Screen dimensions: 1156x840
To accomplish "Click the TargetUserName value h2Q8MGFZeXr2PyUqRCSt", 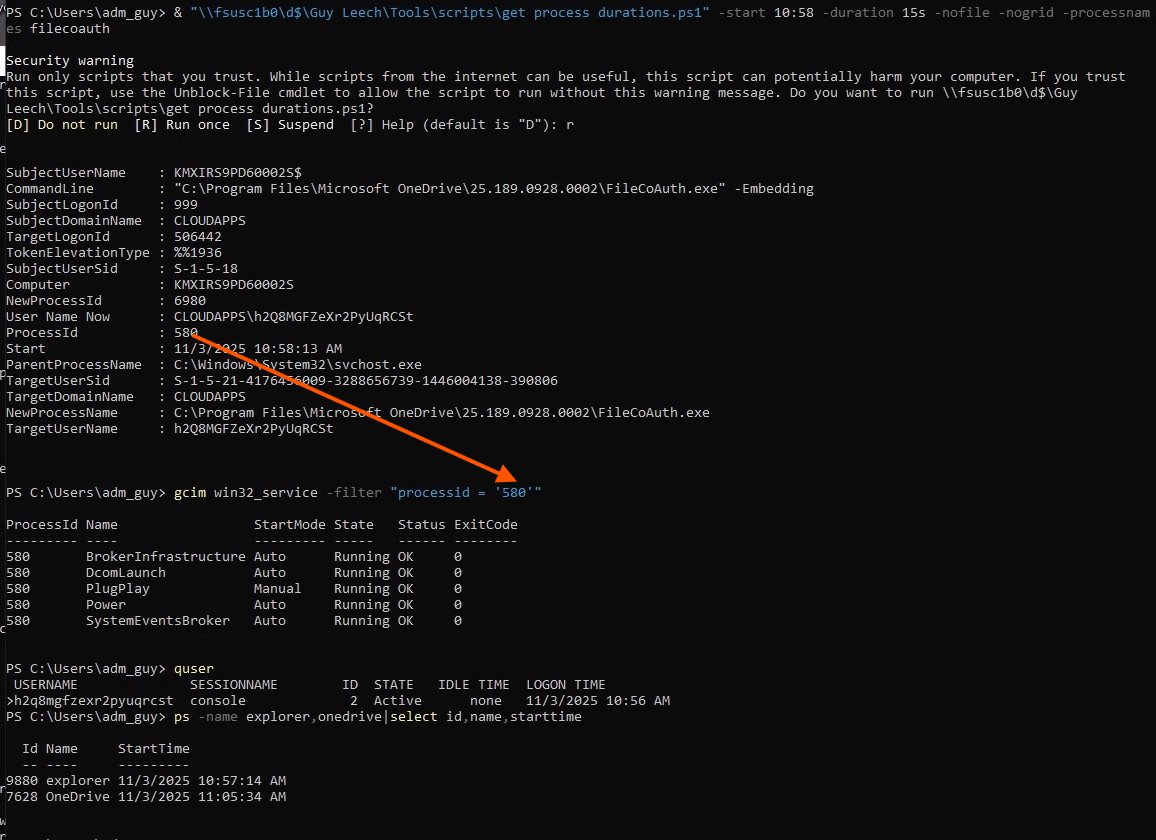I will pyautogui.click(x=254, y=428).
